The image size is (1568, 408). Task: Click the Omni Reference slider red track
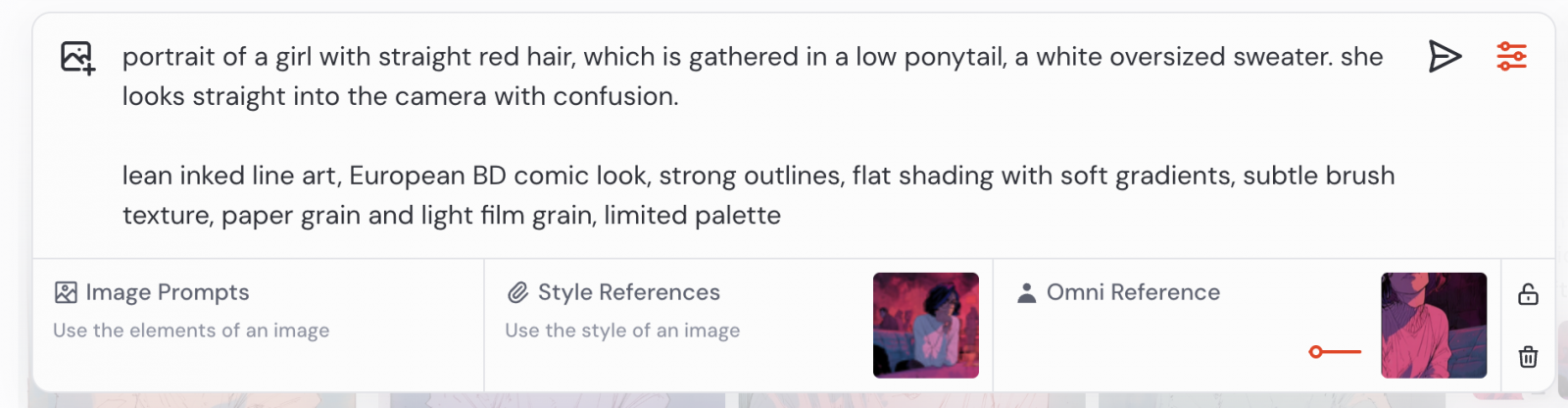click(1343, 352)
